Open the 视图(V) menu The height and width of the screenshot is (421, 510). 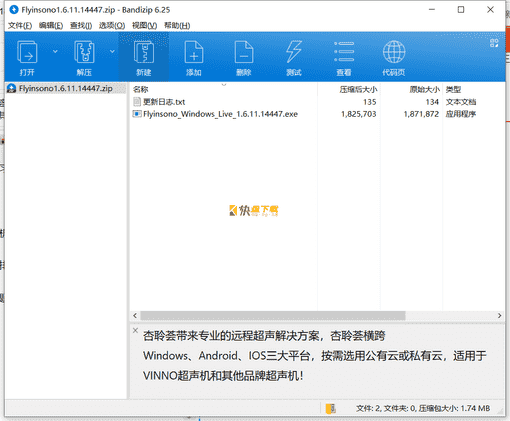point(144,26)
